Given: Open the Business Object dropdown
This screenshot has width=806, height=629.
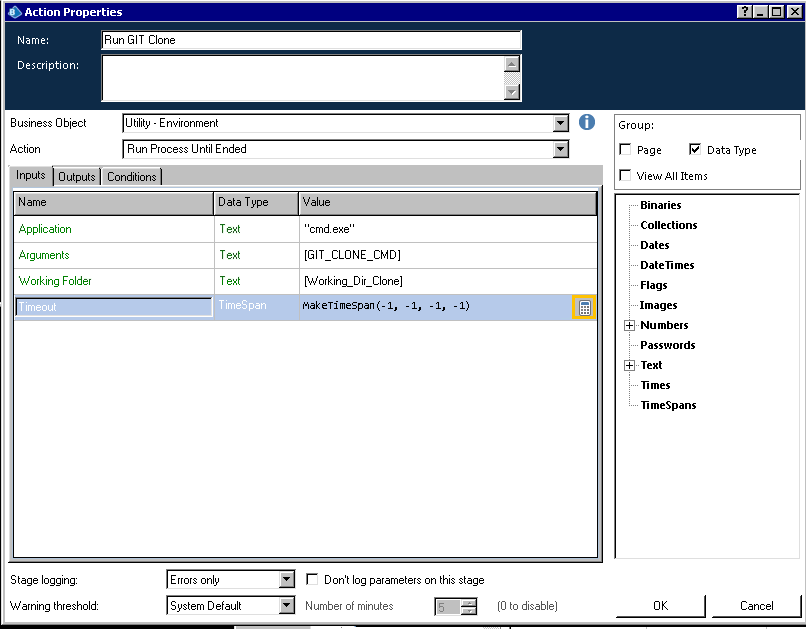Looking at the screenshot, I should click(x=560, y=124).
